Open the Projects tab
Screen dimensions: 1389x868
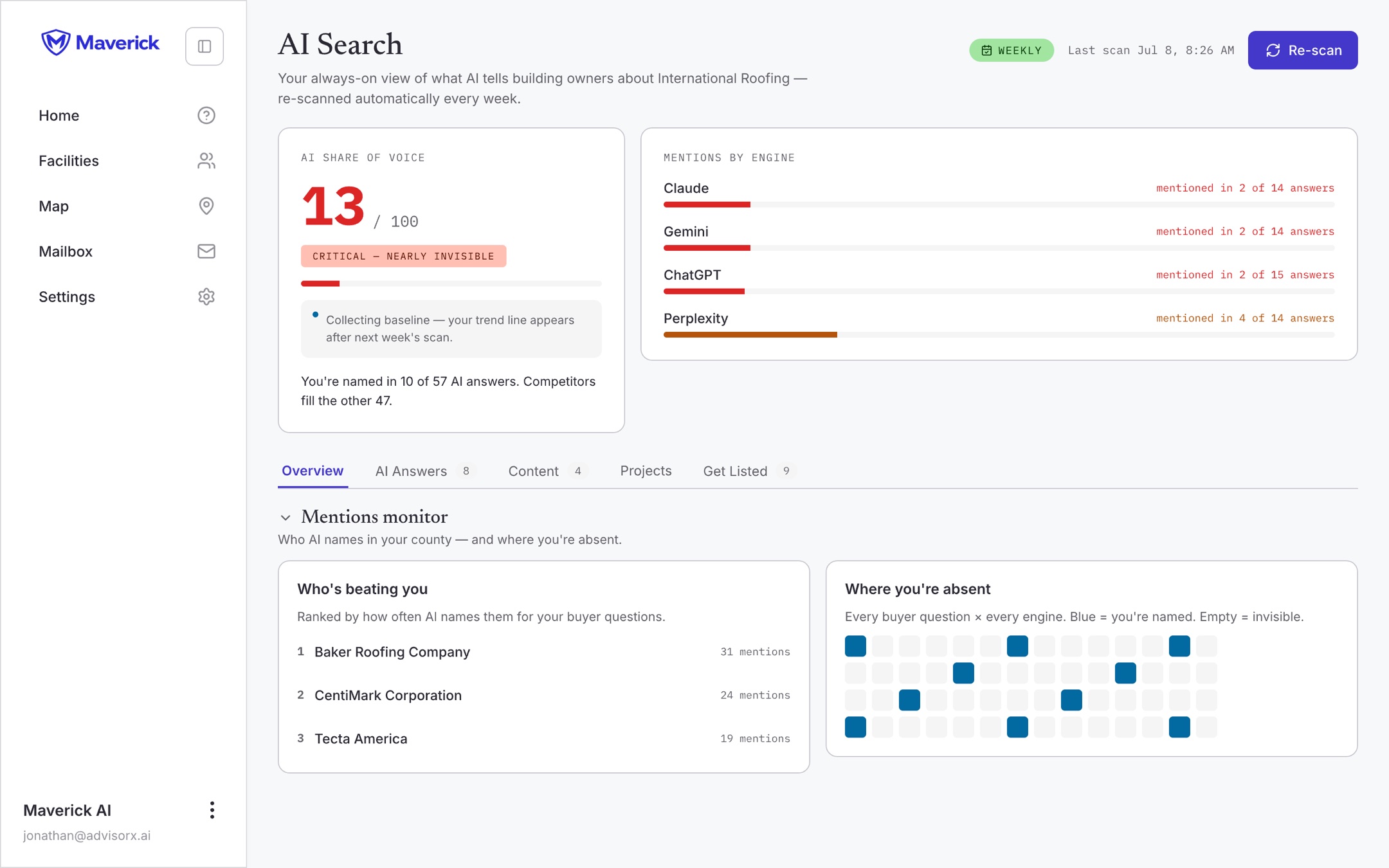tap(646, 471)
